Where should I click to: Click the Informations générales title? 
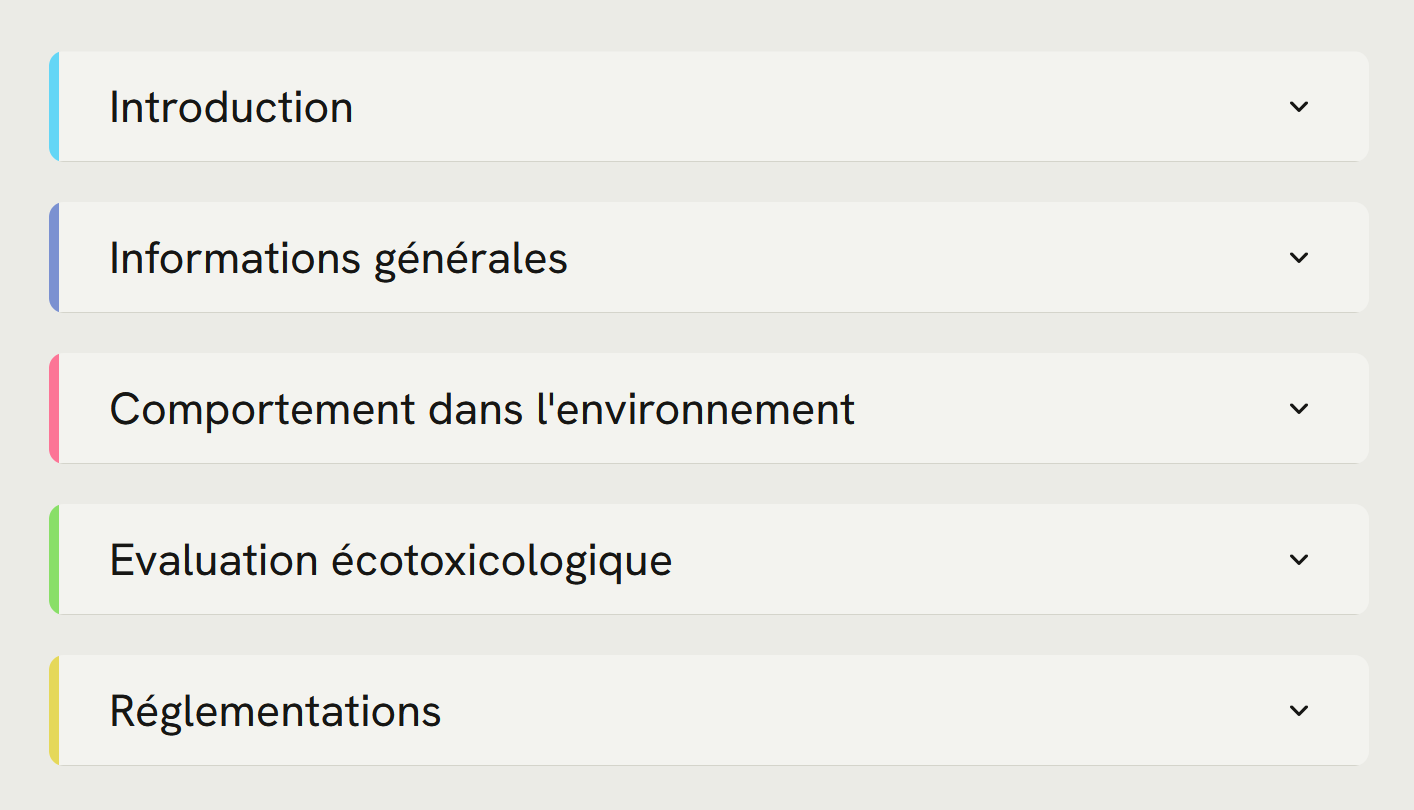(339, 257)
